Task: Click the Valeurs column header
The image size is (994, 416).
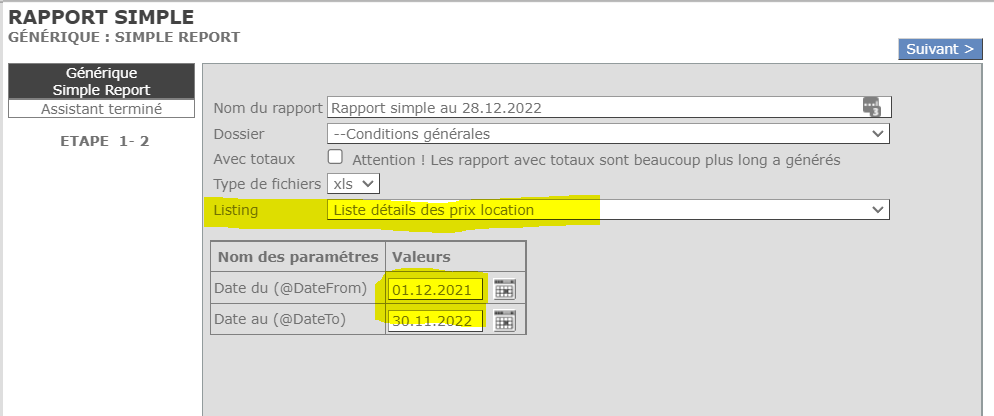Action: click(421, 257)
